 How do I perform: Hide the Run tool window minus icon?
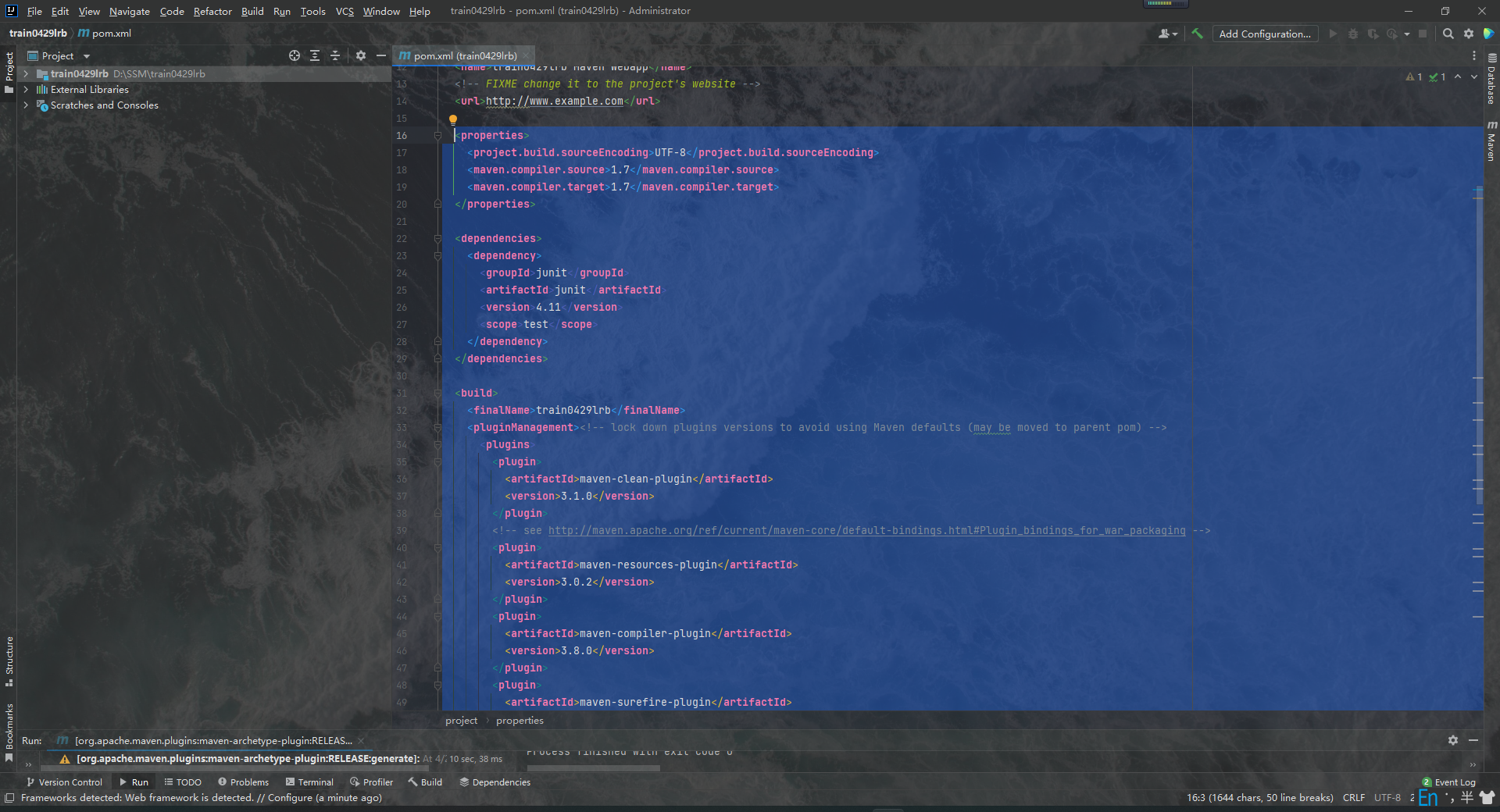1473,740
